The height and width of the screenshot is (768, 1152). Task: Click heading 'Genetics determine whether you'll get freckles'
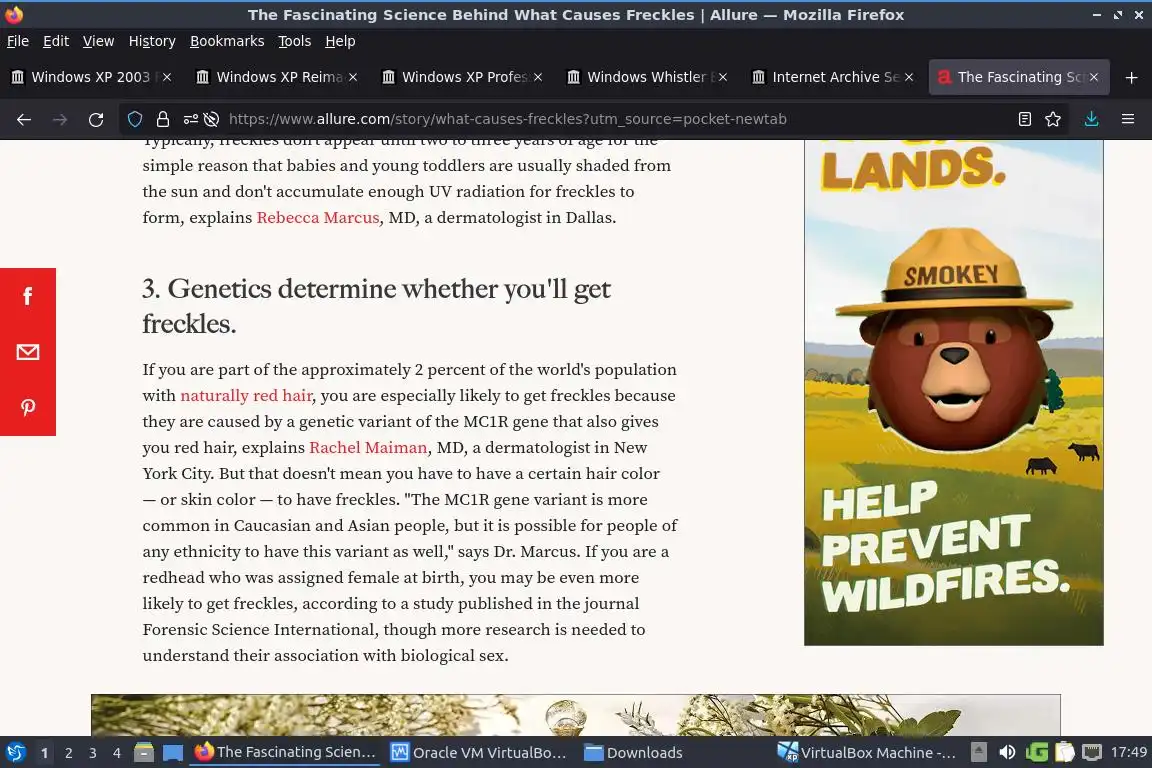click(376, 306)
